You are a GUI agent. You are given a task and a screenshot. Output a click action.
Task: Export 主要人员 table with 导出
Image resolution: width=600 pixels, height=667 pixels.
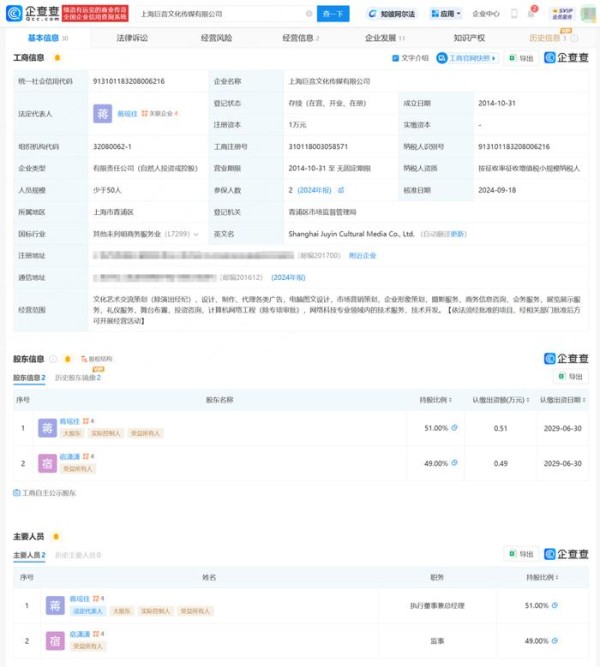click(x=521, y=554)
